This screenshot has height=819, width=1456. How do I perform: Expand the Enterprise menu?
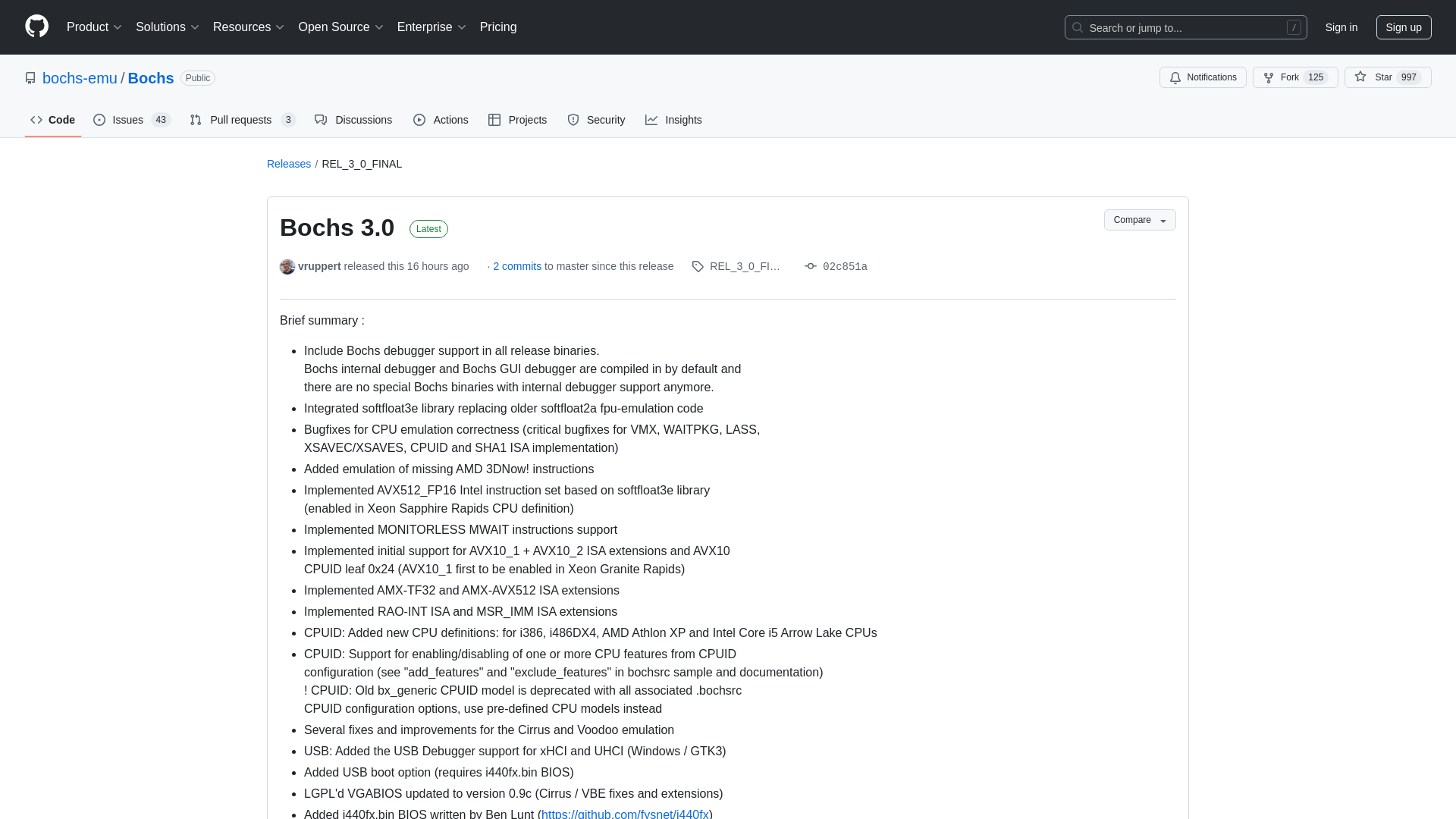(x=431, y=27)
